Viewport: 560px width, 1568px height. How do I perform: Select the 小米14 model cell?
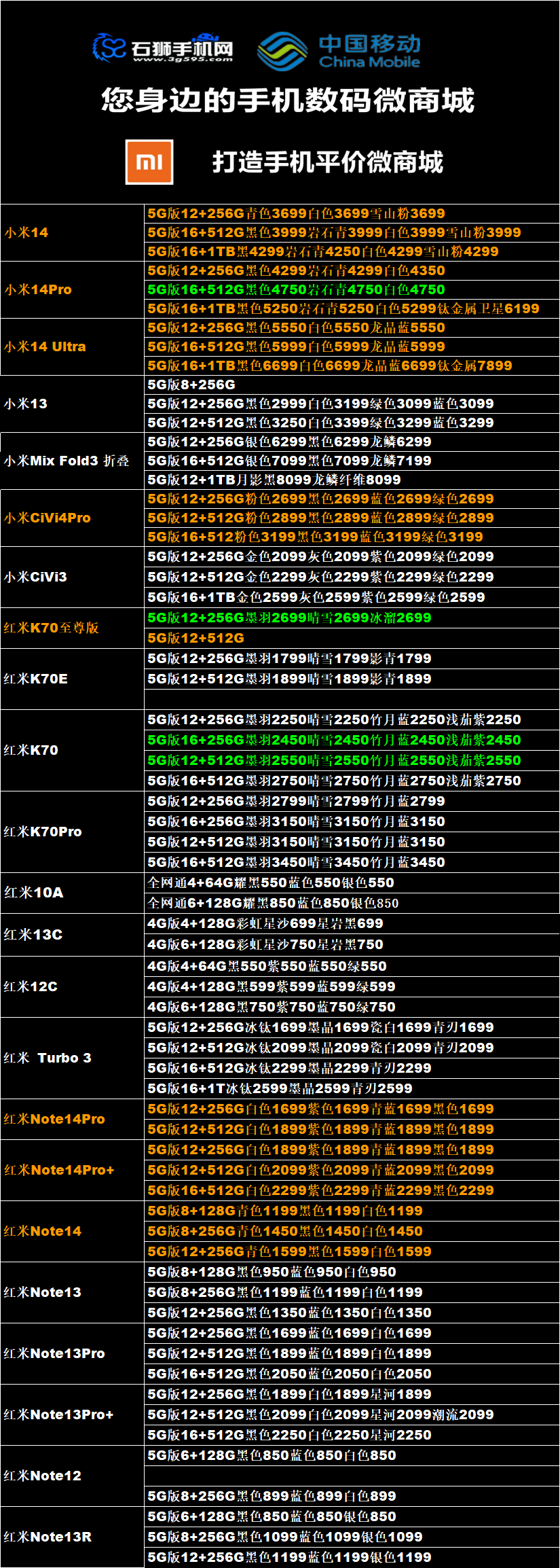[x=73, y=232]
